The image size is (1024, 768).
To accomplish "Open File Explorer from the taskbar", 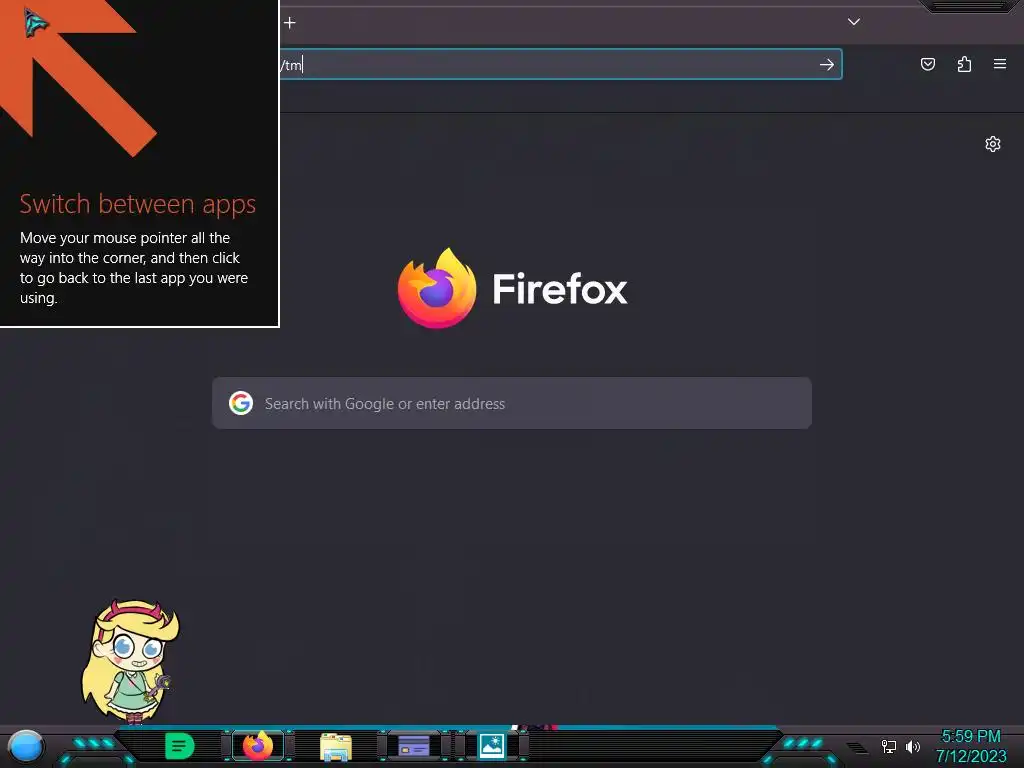I will 336,747.
